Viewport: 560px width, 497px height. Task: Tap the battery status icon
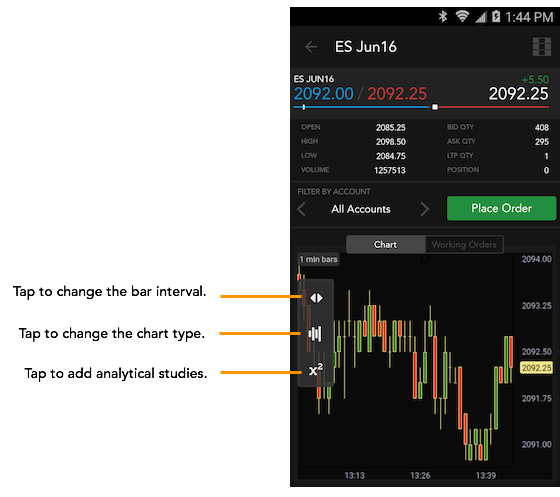(x=496, y=16)
